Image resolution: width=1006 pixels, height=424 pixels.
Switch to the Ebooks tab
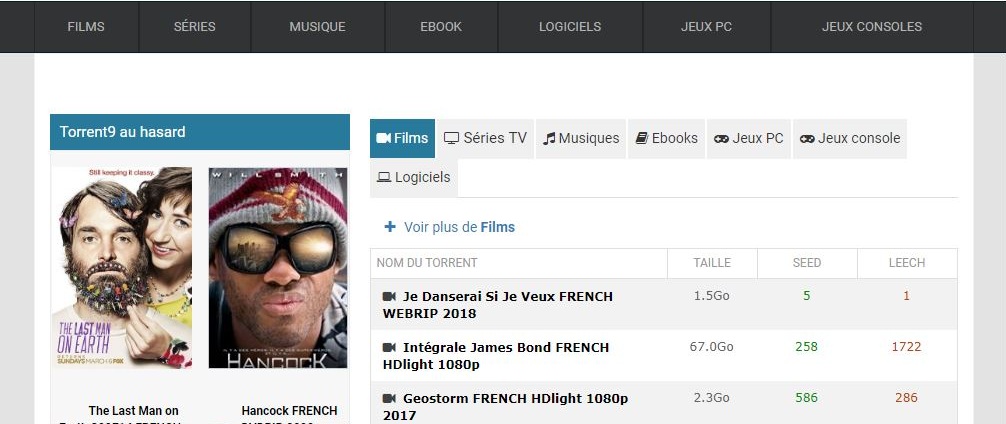coord(667,139)
